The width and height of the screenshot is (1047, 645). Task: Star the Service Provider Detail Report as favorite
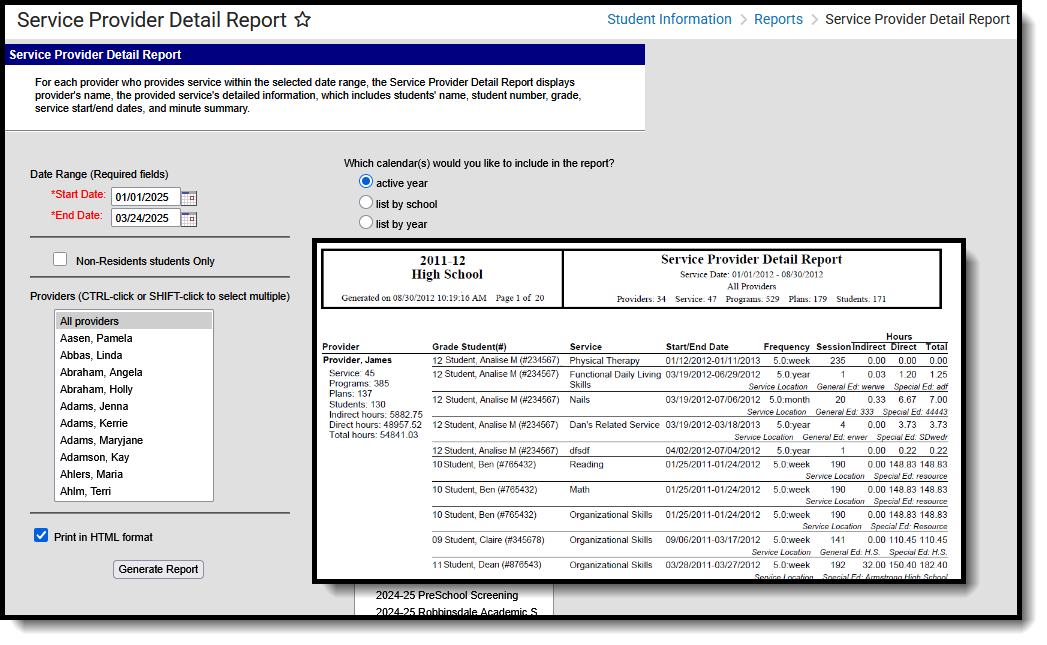[x=302, y=19]
